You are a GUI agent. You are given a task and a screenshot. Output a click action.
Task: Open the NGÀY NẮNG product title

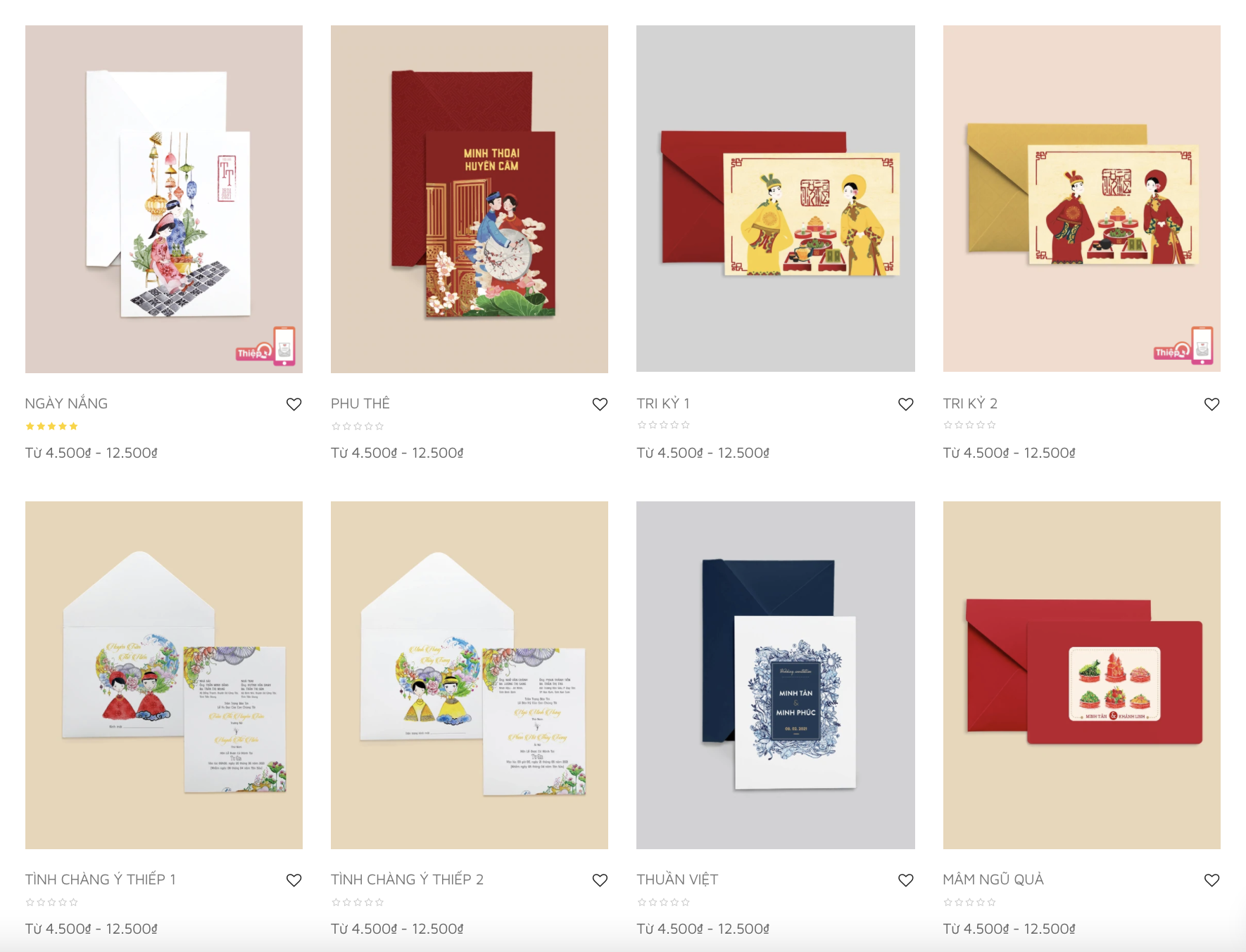[x=66, y=403]
